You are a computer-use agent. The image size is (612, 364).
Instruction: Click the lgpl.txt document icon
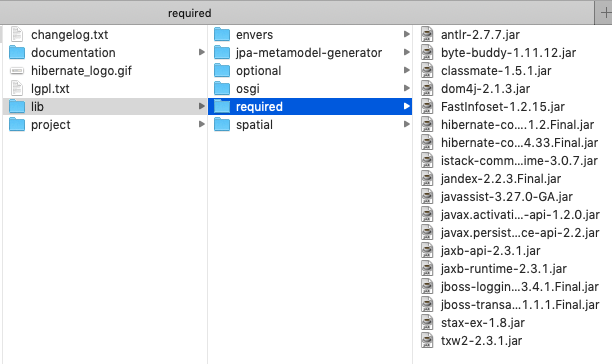tap(17, 88)
